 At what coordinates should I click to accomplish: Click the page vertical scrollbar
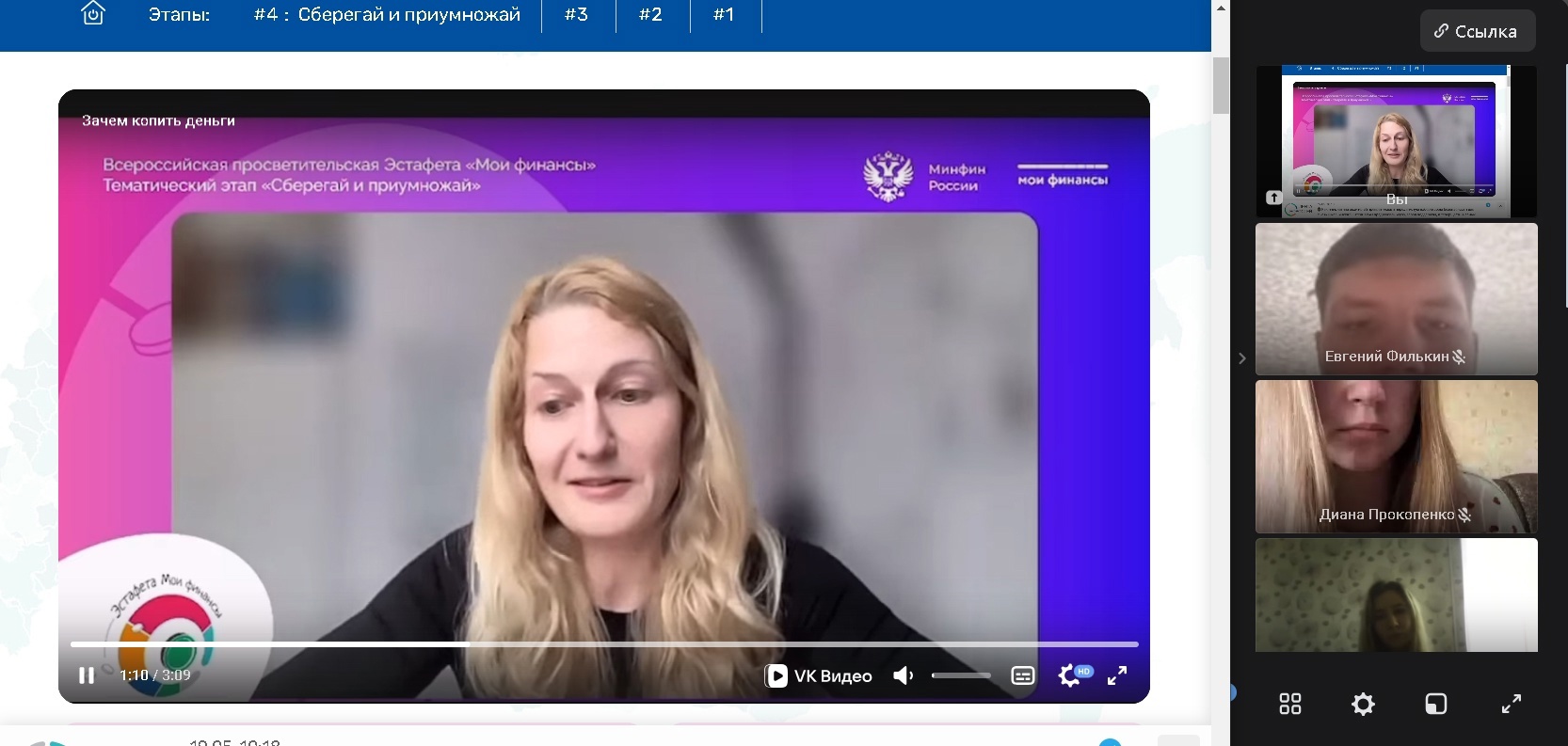click(1221, 85)
